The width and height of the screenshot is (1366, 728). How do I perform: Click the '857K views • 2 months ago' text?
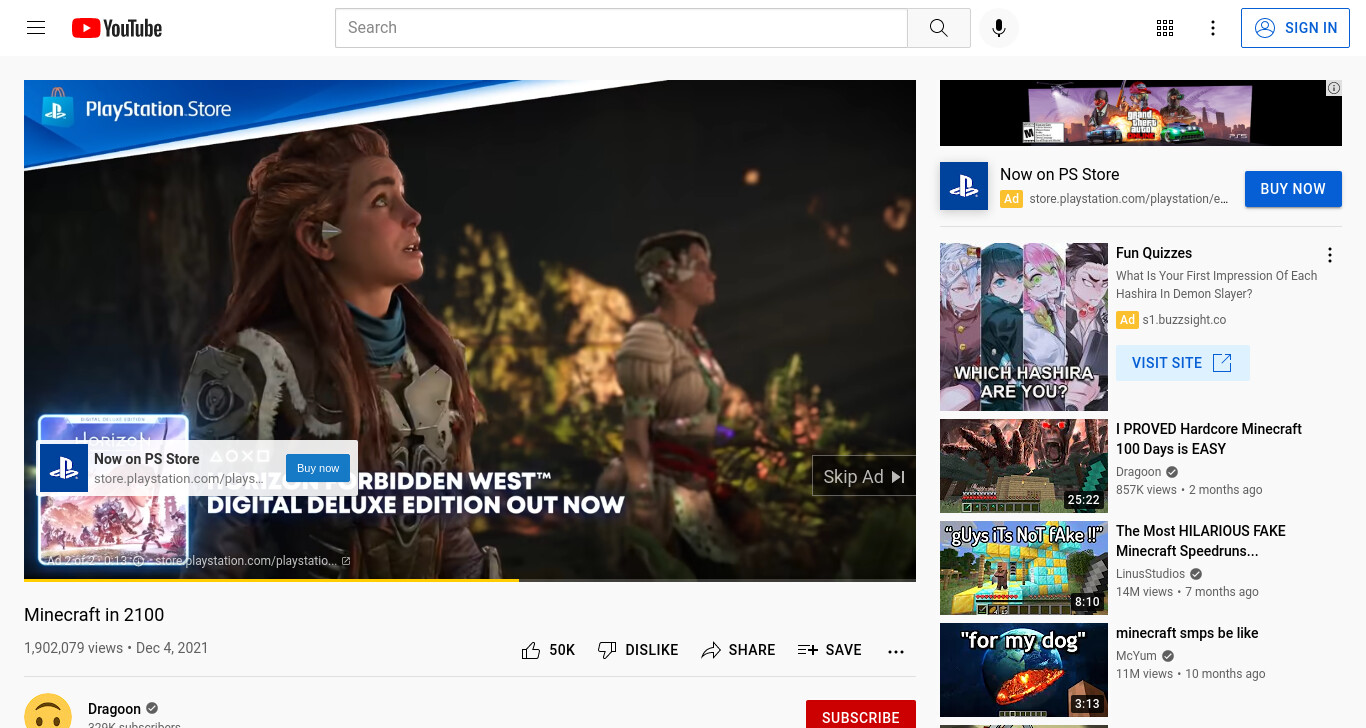click(x=1189, y=490)
